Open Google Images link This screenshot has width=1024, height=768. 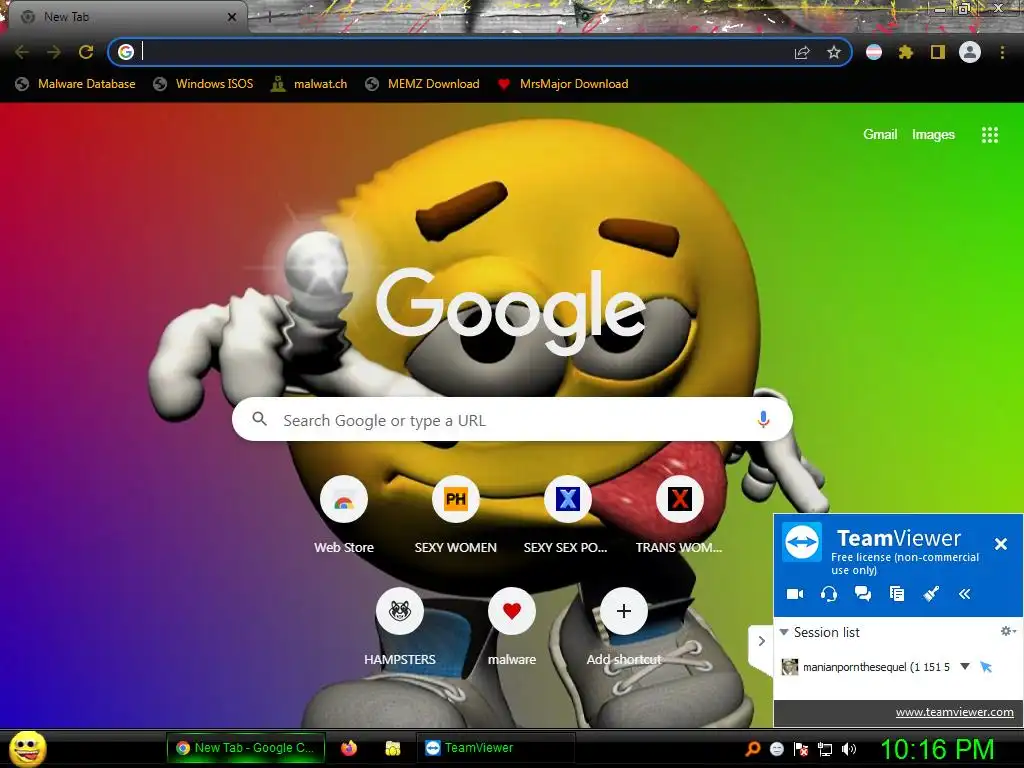pos(933,135)
